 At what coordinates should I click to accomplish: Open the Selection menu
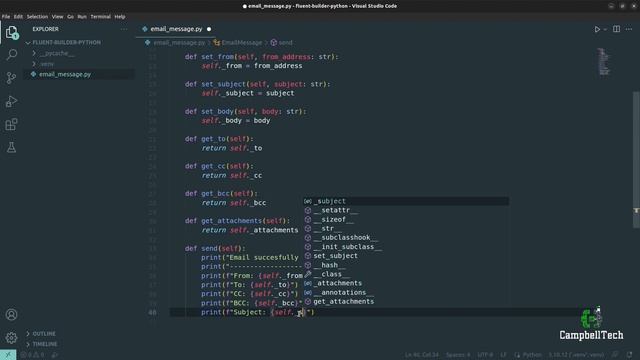point(37,17)
